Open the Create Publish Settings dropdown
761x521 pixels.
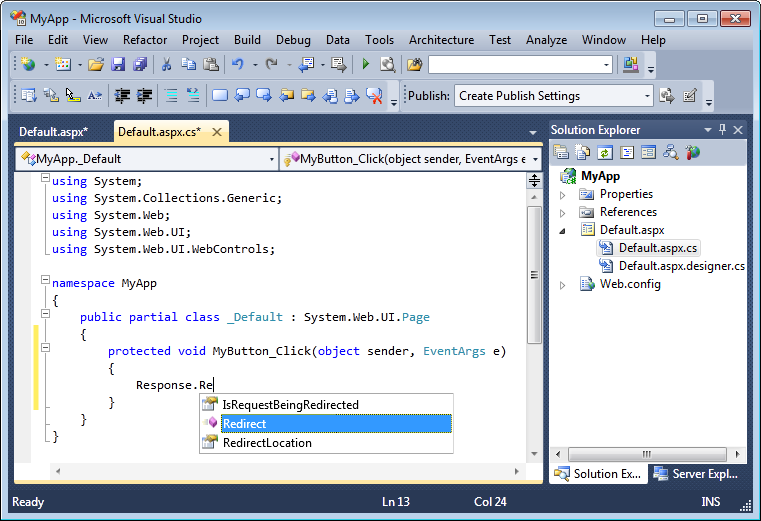click(x=647, y=96)
